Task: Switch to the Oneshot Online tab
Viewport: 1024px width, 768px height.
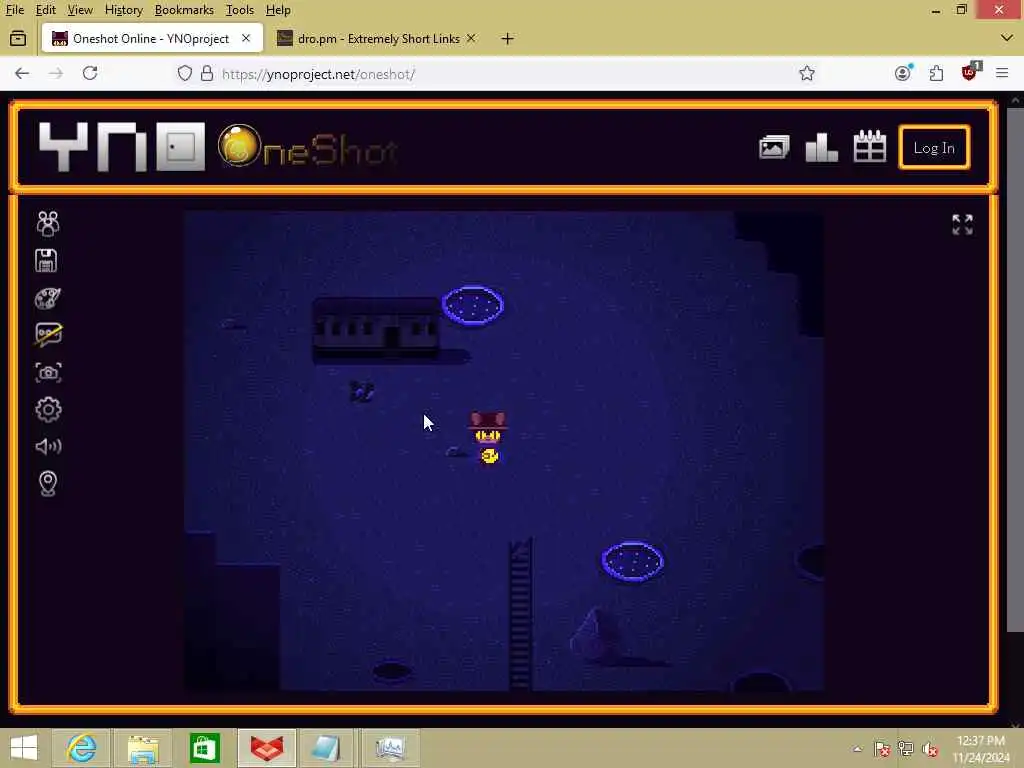Action: point(152,39)
